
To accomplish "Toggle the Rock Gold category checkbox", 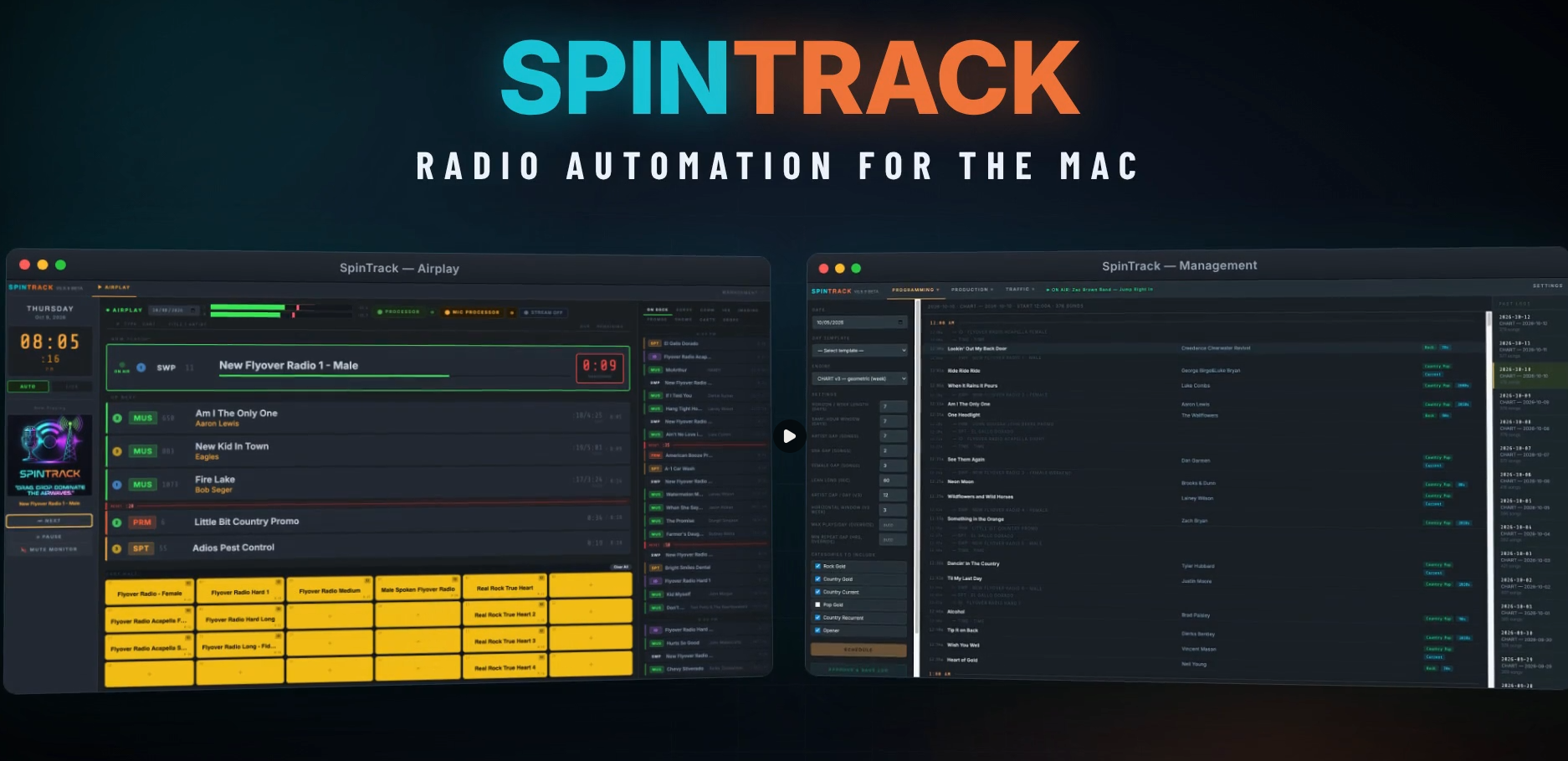I will coord(817,566).
